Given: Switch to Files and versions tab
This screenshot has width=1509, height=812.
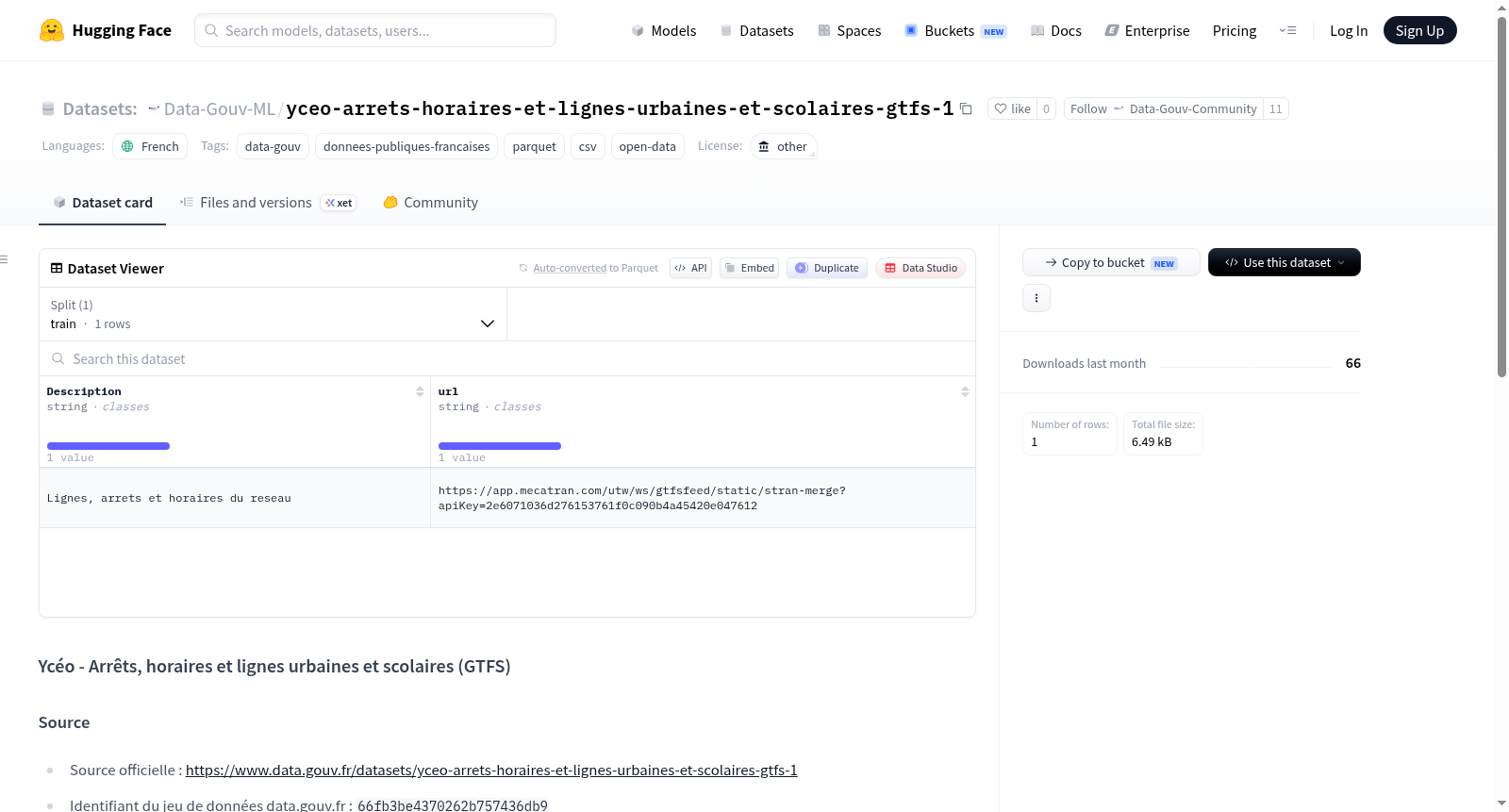Looking at the screenshot, I should 268,203.
